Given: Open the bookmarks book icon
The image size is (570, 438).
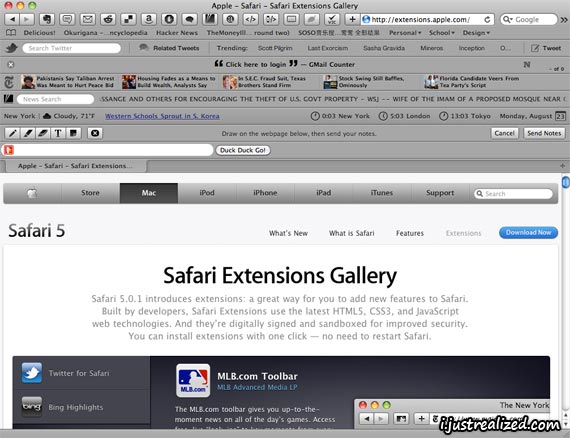Looking at the screenshot, I should click(11, 33).
